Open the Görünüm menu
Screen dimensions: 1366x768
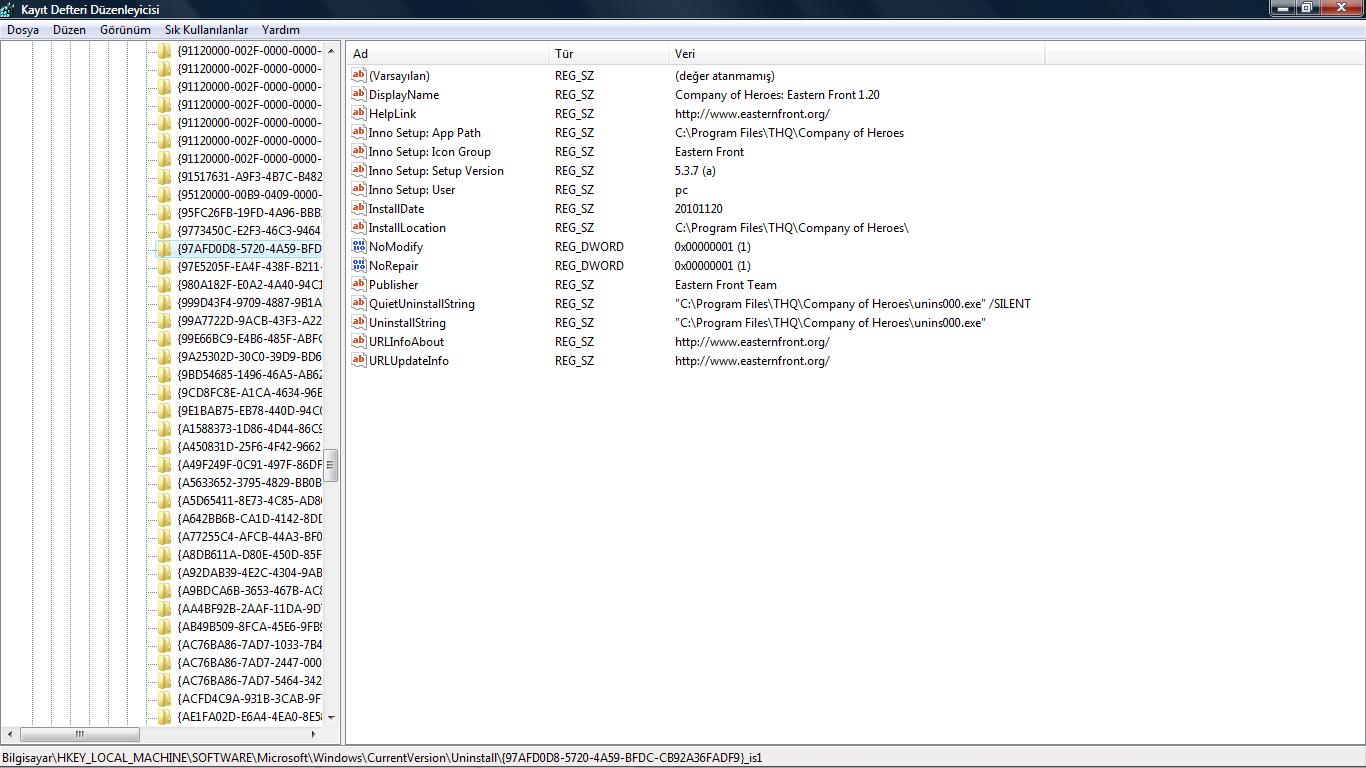125,30
